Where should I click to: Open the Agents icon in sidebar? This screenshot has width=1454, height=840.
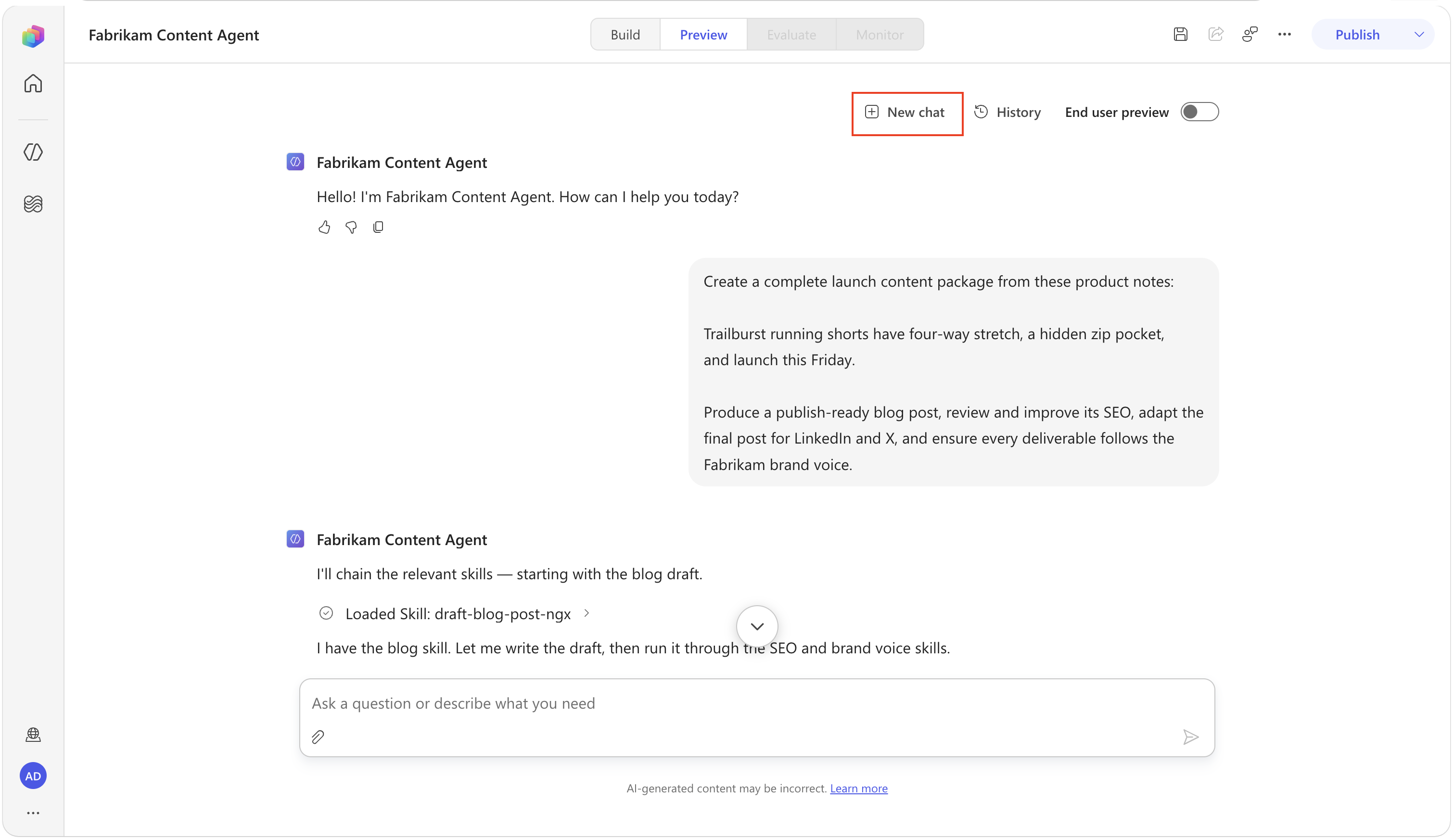pyautogui.click(x=33, y=152)
